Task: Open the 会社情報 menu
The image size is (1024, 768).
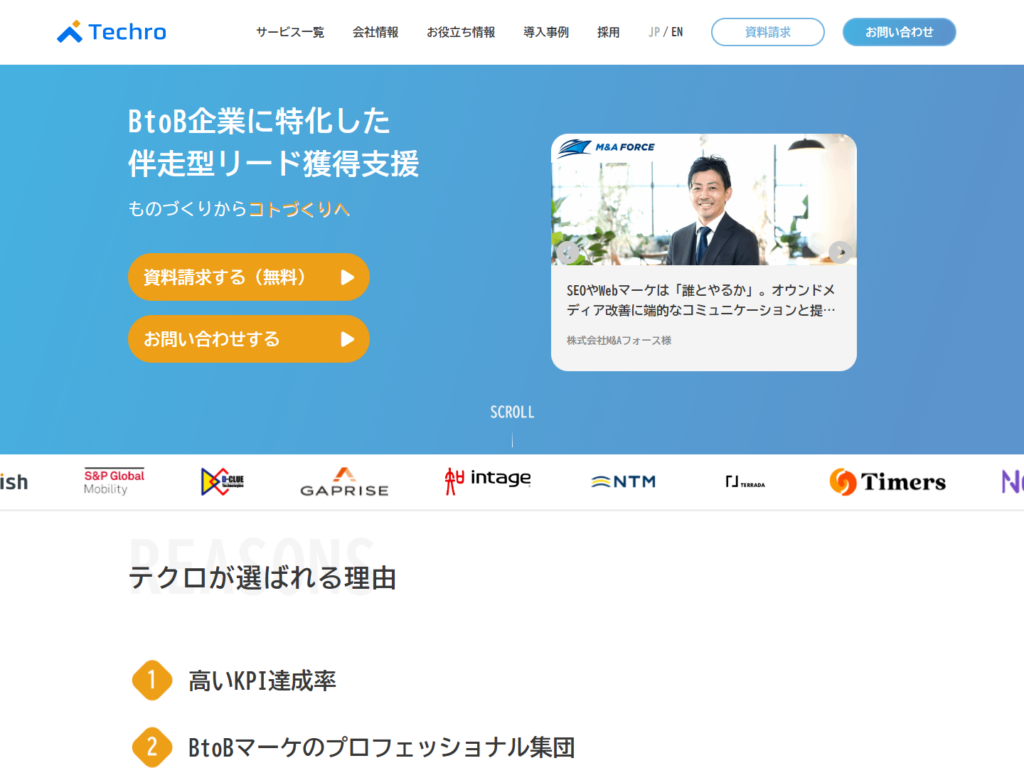Action: [376, 32]
